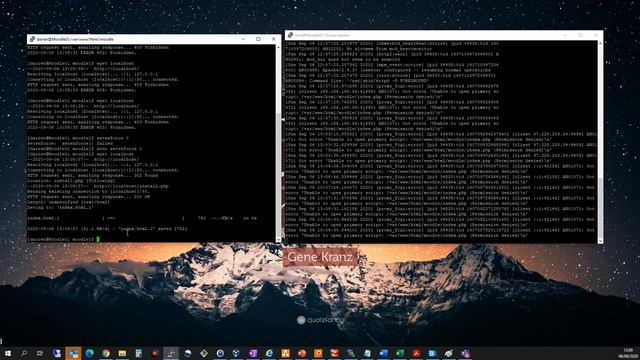
Task: Click the right terminal's scrollbar up arrow
Action: coord(600,43)
